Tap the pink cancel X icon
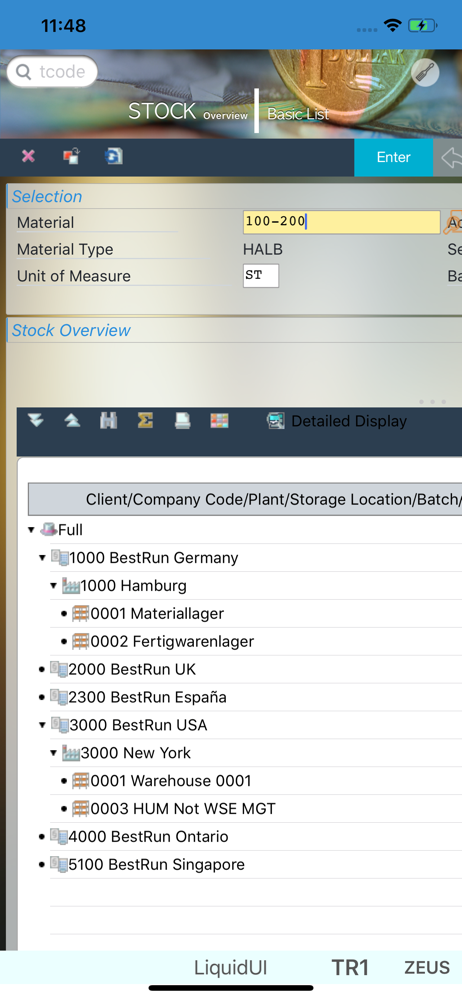462x1000 pixels. [x=28, y=156]
